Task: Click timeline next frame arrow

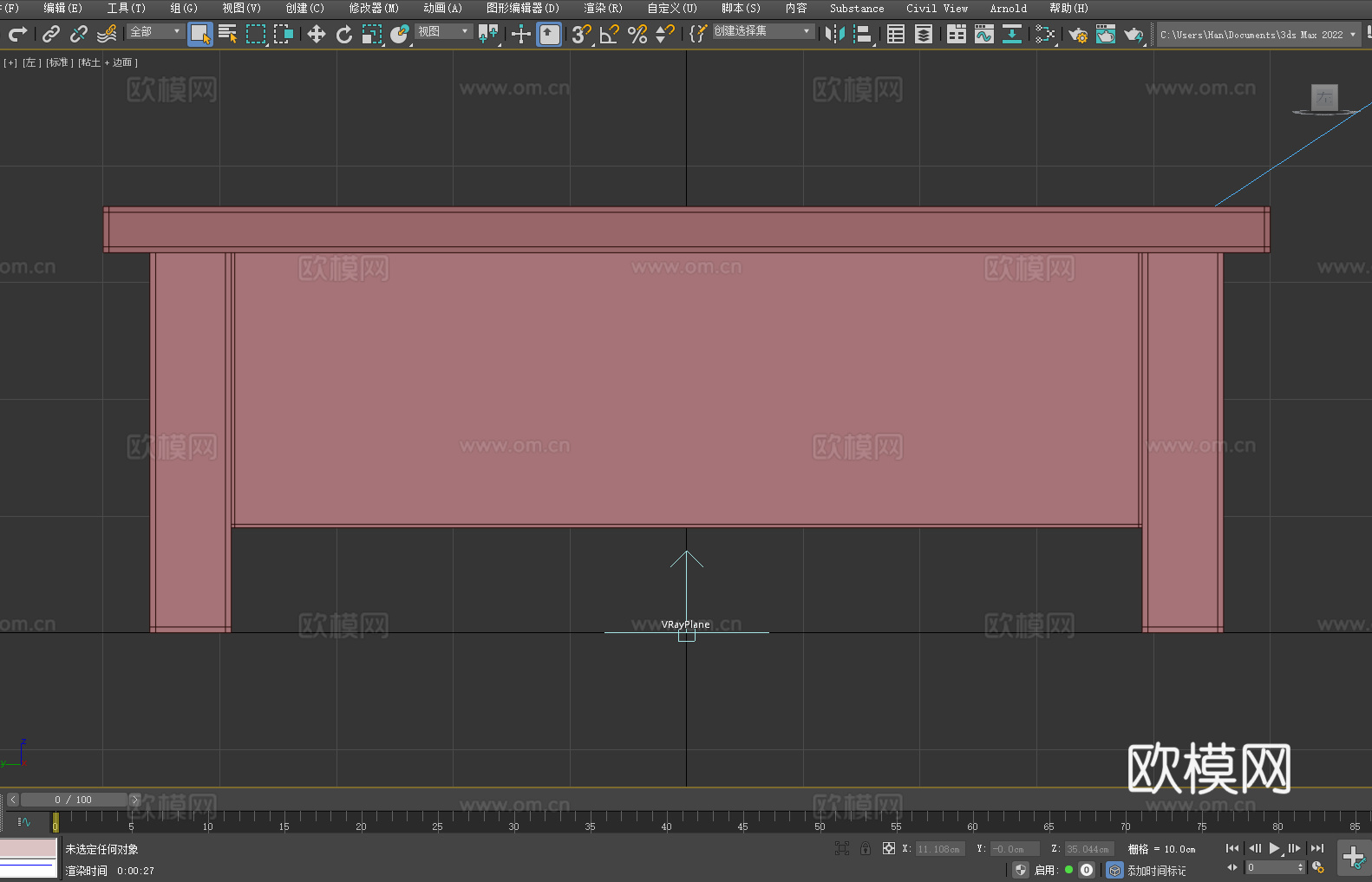Action: point(134,800)
